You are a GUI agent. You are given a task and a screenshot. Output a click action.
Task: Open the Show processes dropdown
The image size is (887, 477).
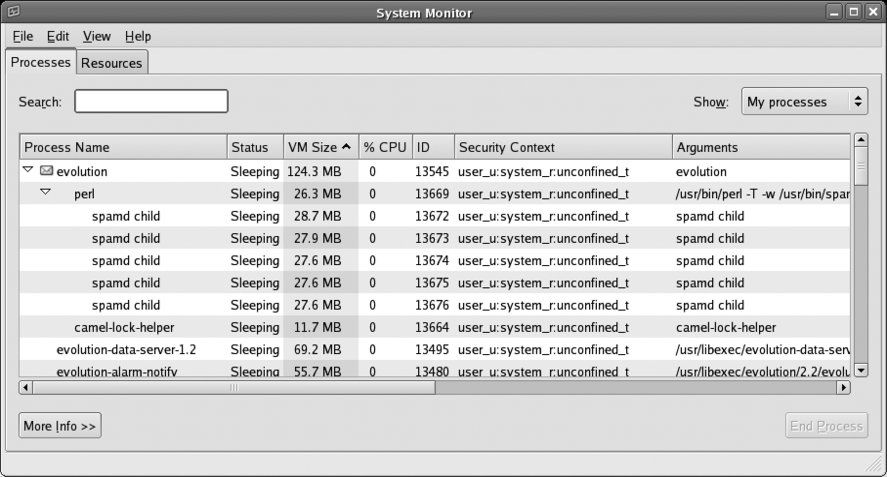point(804,101)
